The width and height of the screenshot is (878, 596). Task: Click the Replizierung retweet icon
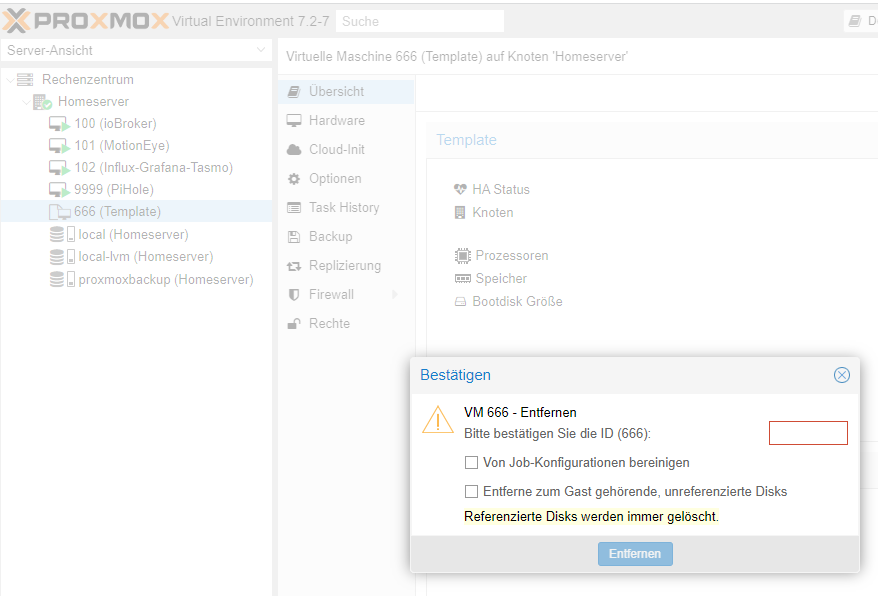pyautogui.click(x=293, y=266)
